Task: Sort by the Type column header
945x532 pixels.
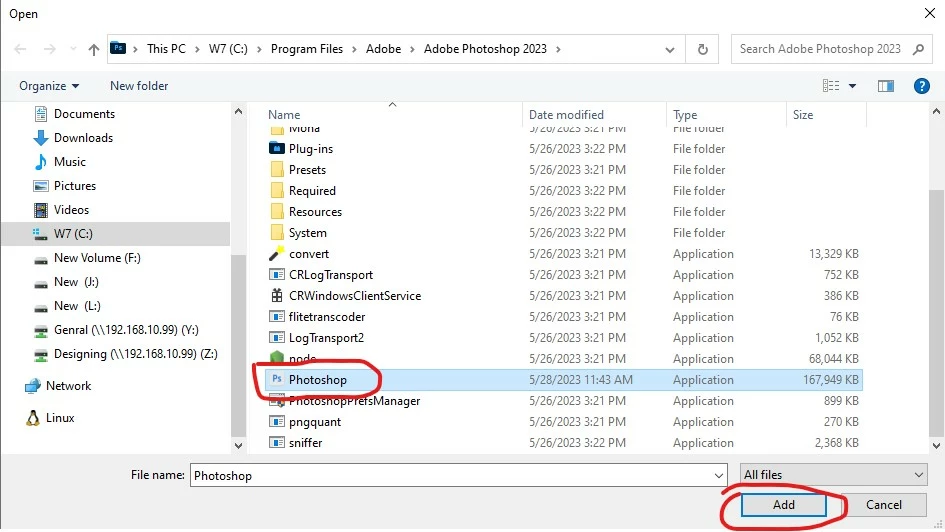Action: point(685,114)
